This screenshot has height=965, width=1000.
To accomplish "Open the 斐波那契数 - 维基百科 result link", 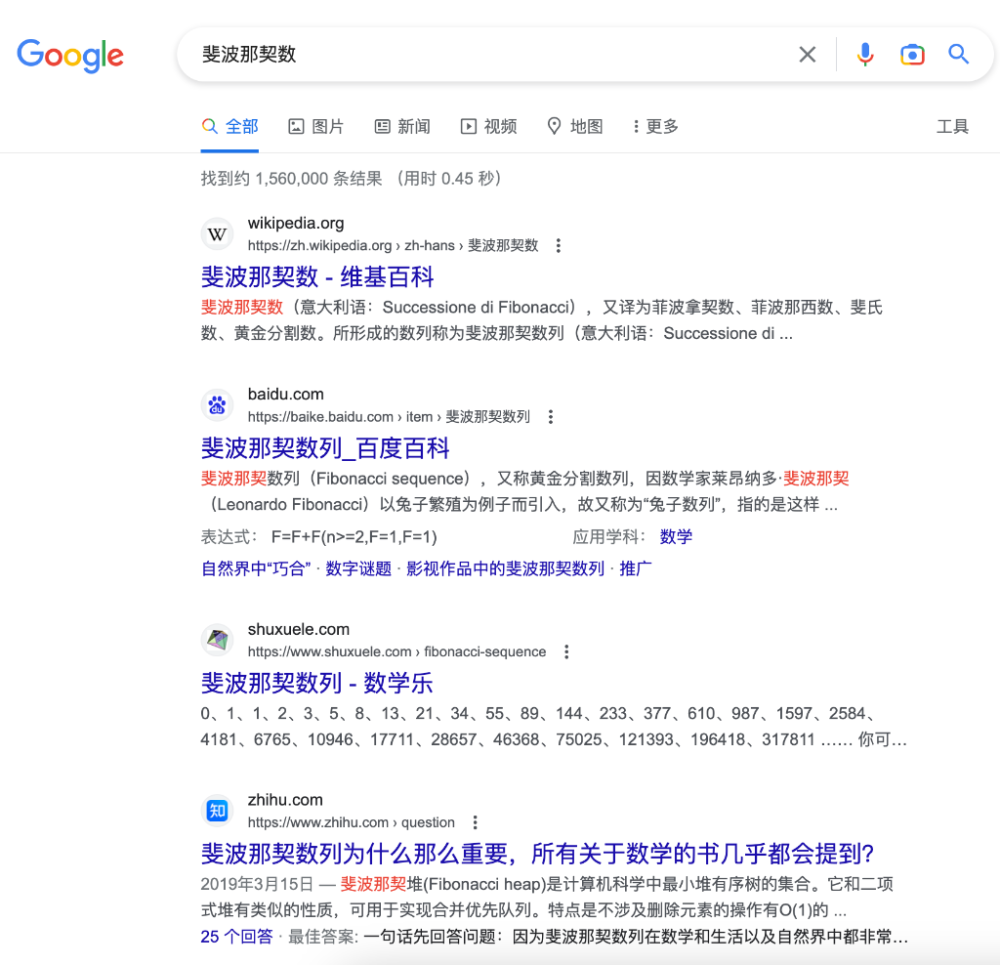I will pyautogui.click(x=316, y=277).
